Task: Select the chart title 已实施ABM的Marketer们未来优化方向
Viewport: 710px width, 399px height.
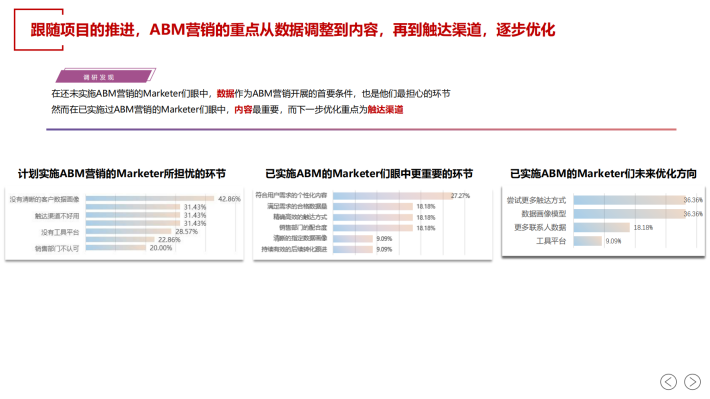Action: tap(603, 173)
